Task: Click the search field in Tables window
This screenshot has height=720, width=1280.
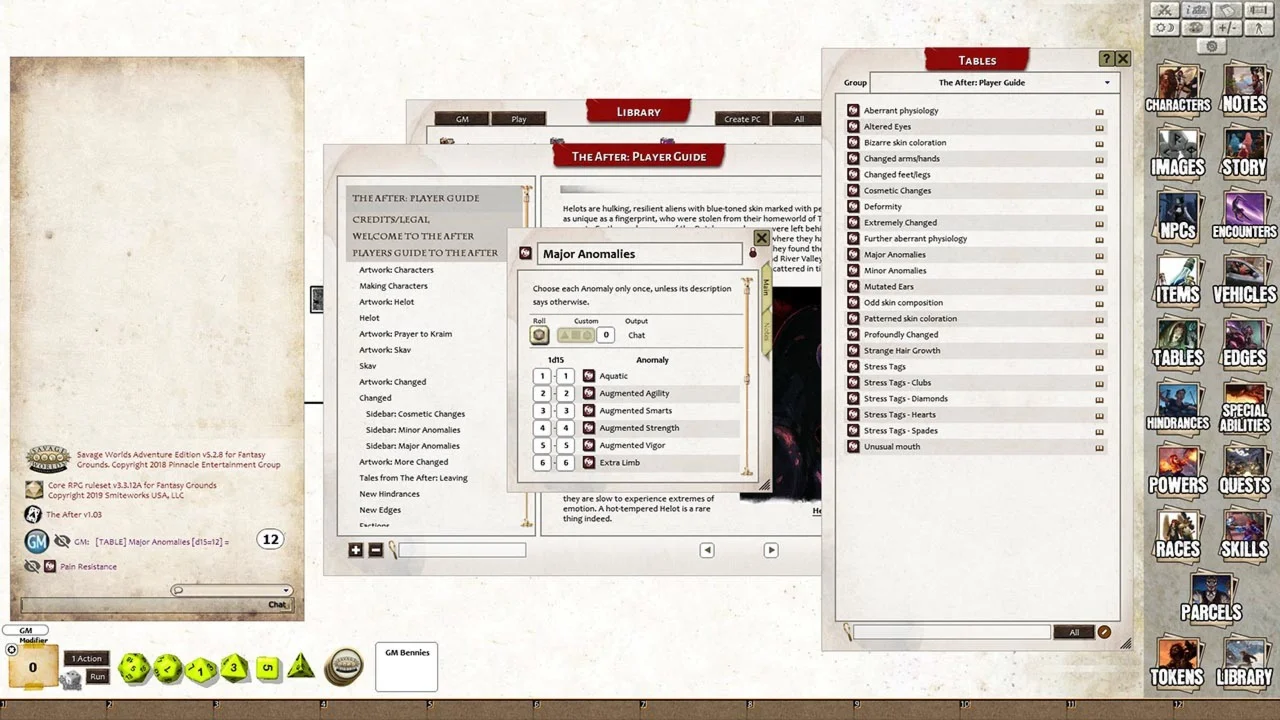Action: pos(951,632)
